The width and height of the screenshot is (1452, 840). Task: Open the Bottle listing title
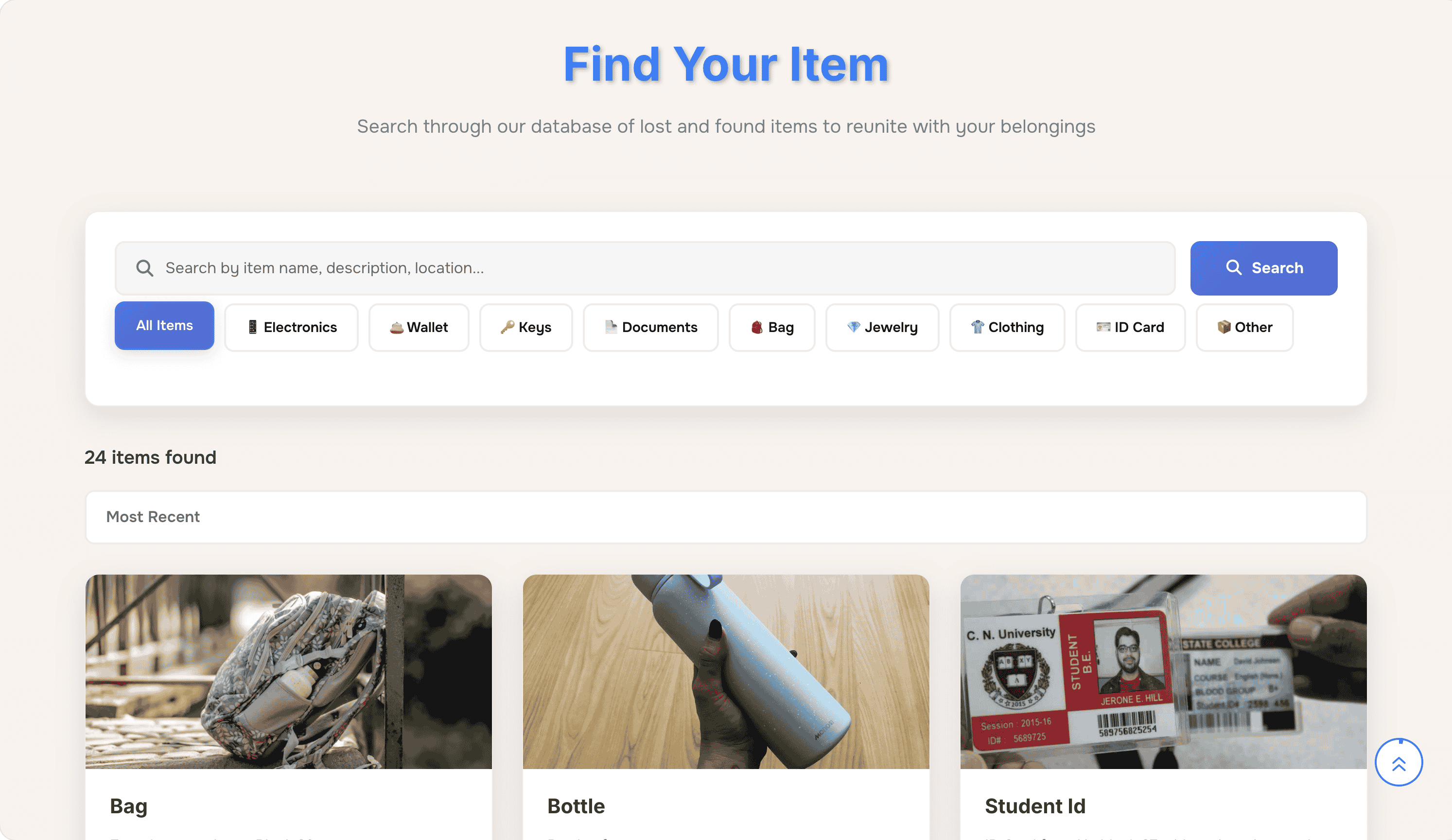(576, 806)
